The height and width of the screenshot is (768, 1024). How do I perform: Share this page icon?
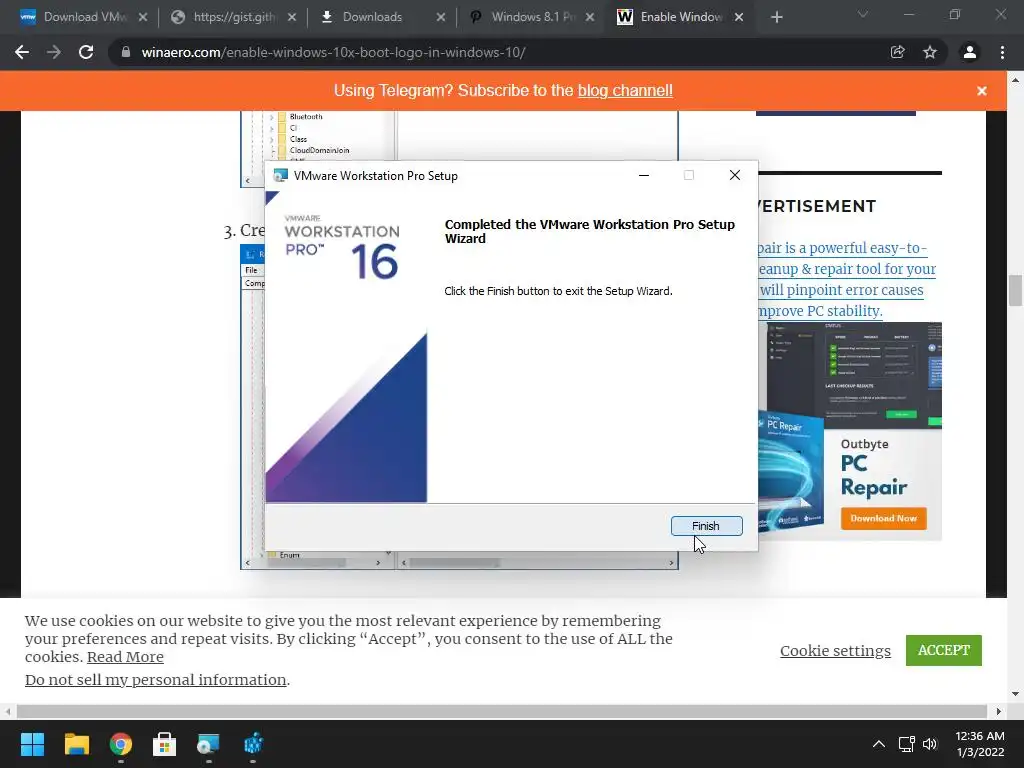[x=898, y=52]
